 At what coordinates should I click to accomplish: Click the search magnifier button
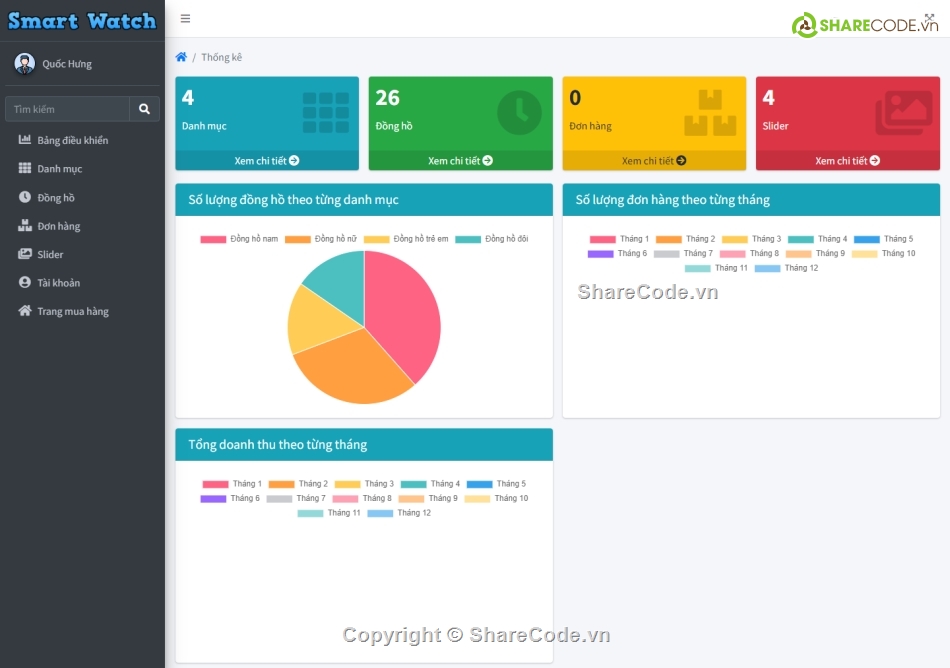pos(144,109)
